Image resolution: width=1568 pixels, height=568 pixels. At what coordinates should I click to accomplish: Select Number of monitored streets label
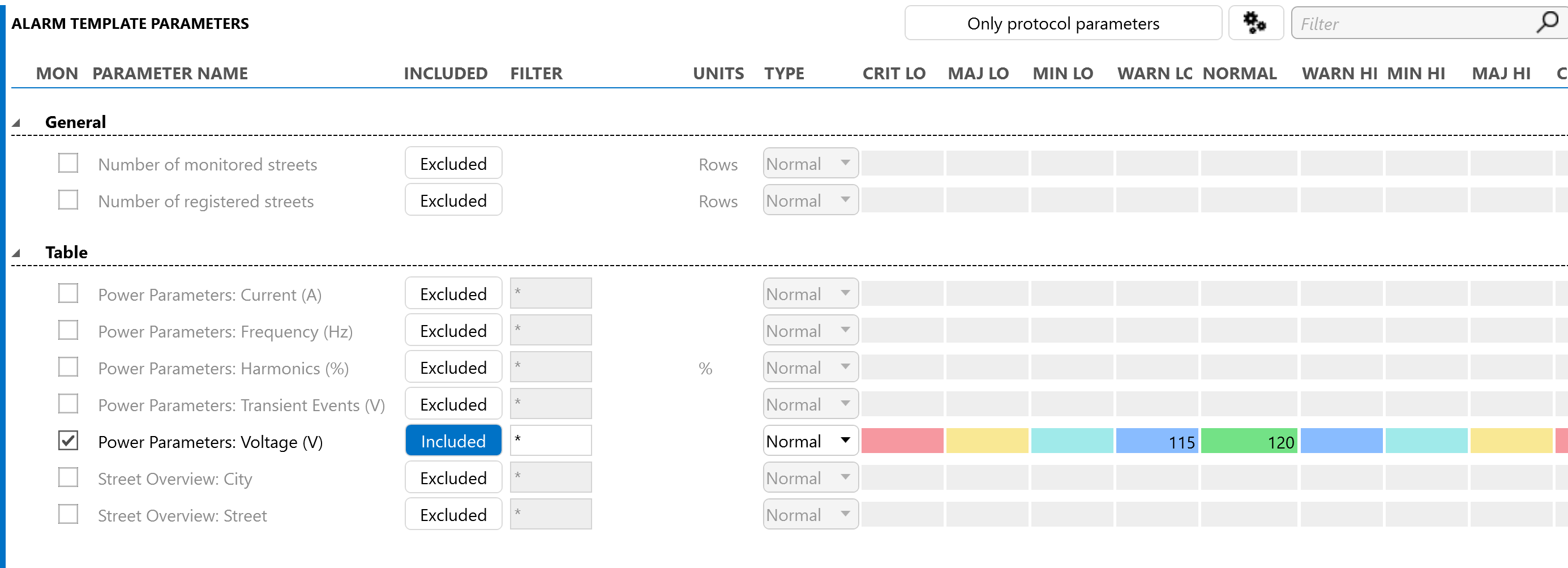coord(208,164)
